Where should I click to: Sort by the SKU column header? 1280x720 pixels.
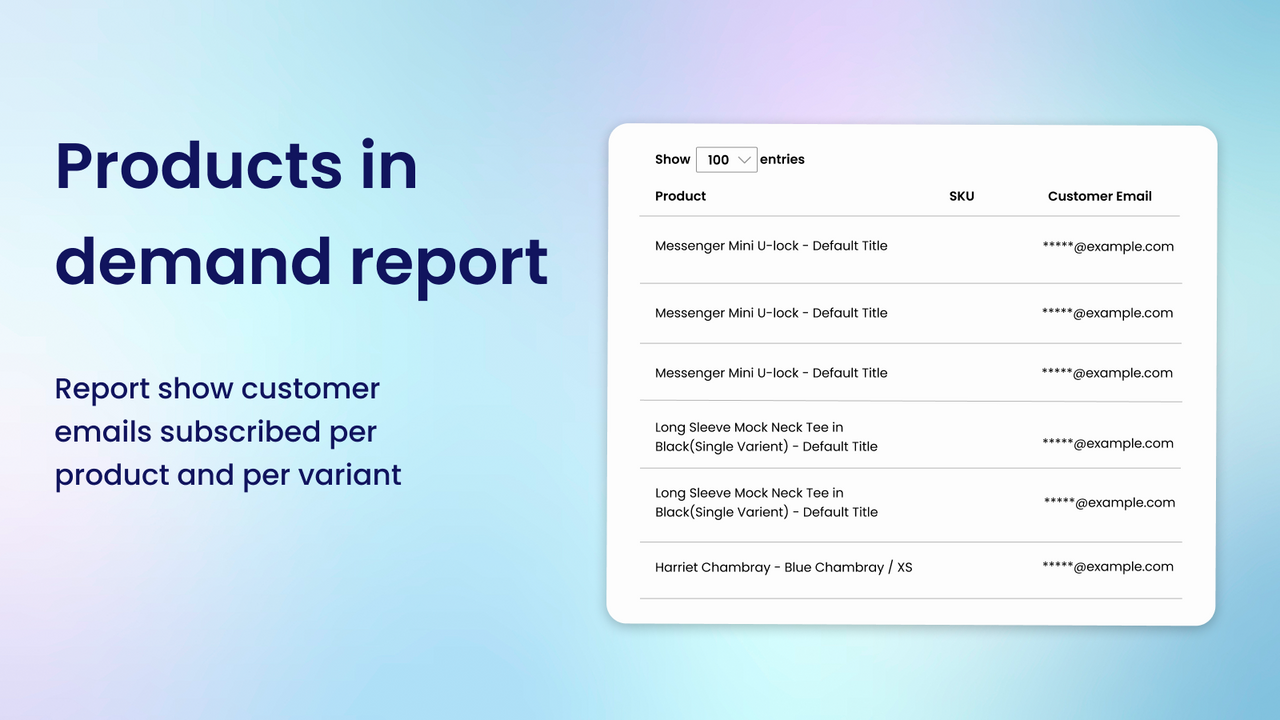[961, 196]
